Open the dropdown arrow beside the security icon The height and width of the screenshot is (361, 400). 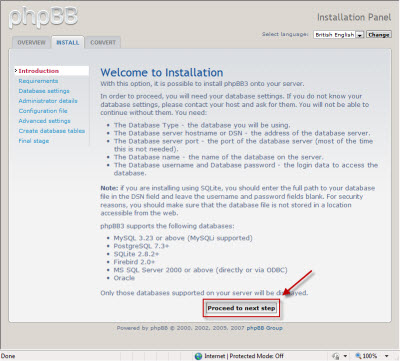tap(345, 356)
